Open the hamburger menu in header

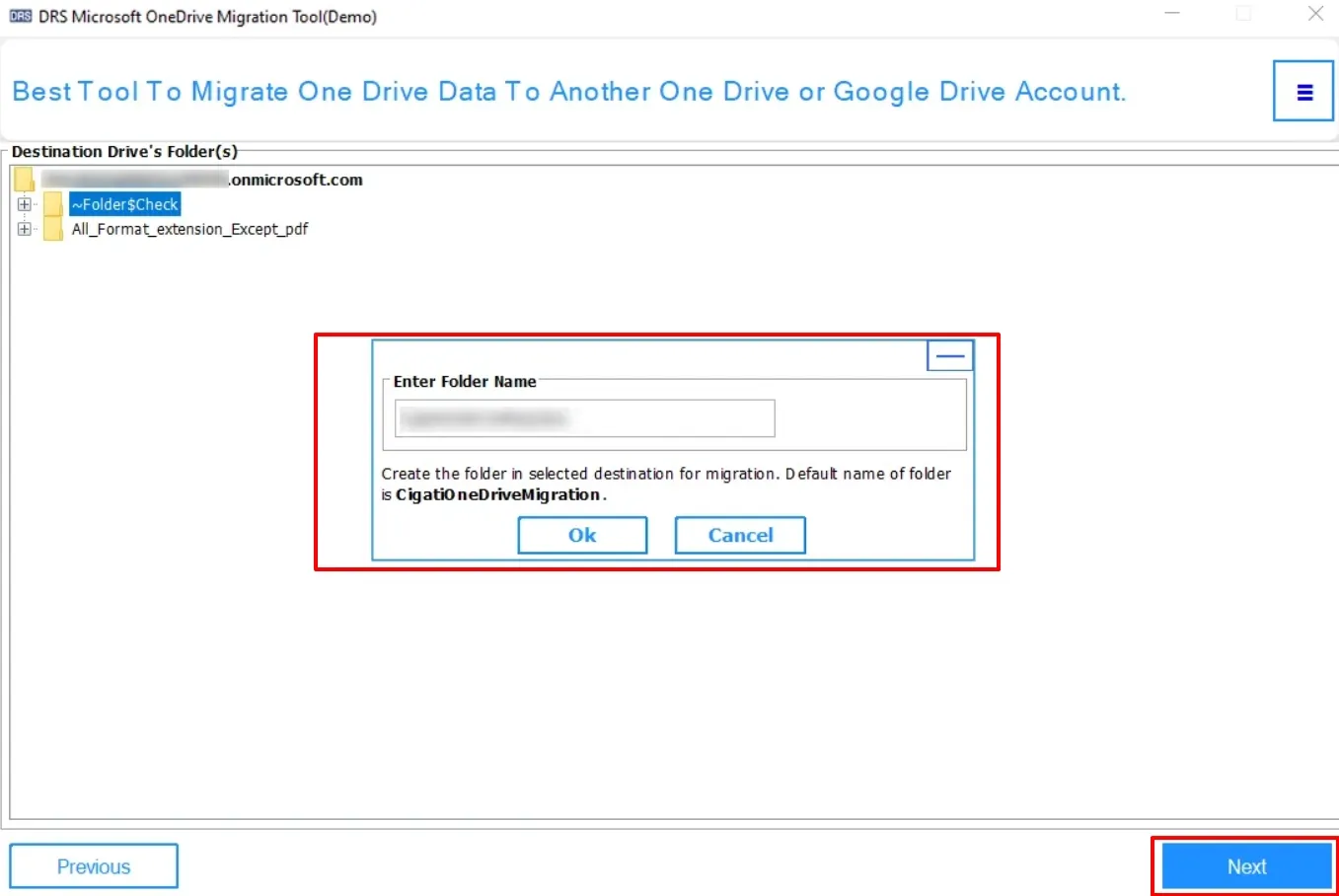click(1303, 92)
